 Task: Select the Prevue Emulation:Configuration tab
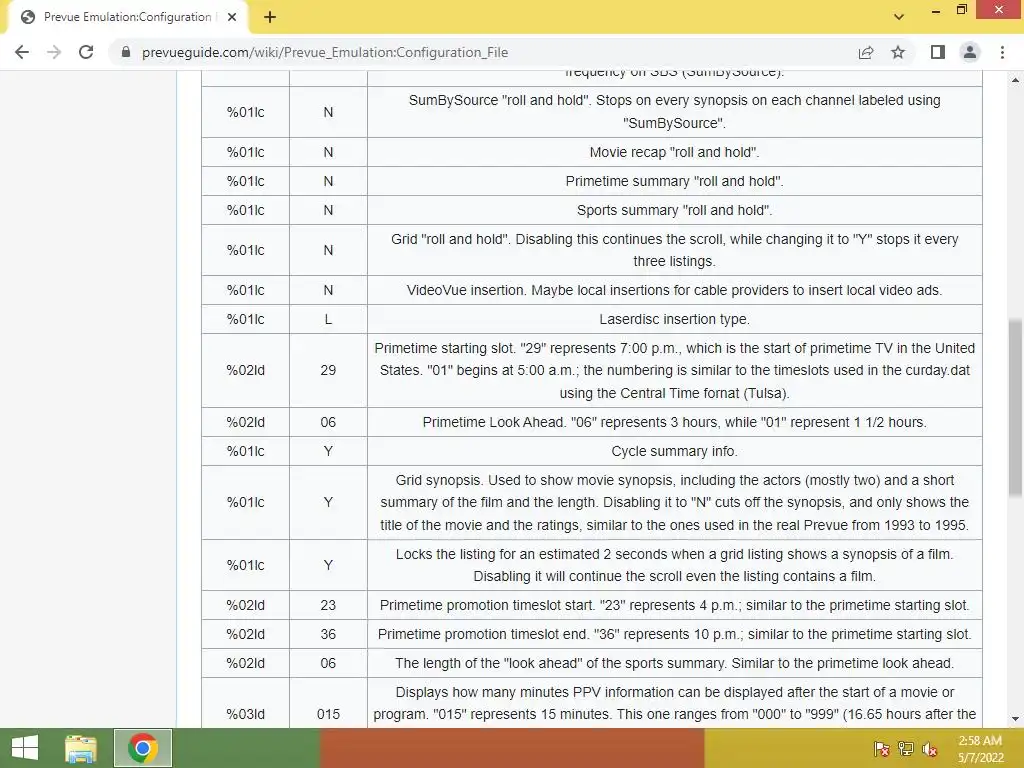[x=127, y=17]
